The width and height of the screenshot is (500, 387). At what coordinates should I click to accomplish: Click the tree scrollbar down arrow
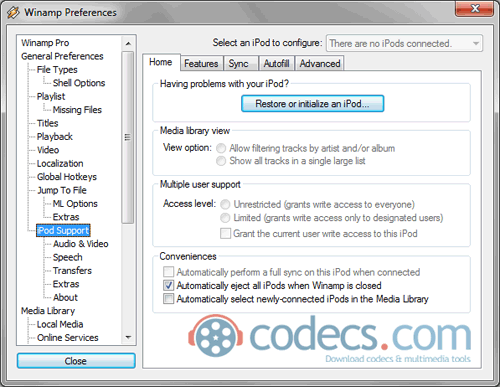click(x=128, y=337)
